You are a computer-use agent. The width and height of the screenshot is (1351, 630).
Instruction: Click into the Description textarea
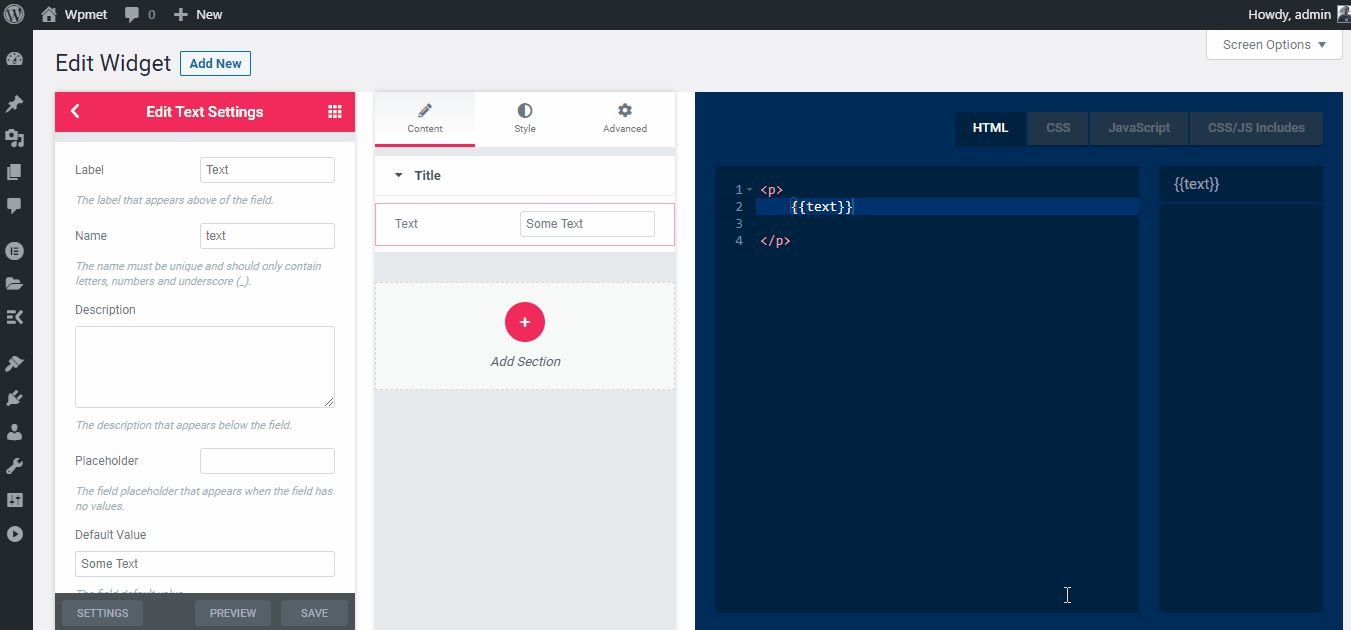pyautogui.click(x=205, y=367)
